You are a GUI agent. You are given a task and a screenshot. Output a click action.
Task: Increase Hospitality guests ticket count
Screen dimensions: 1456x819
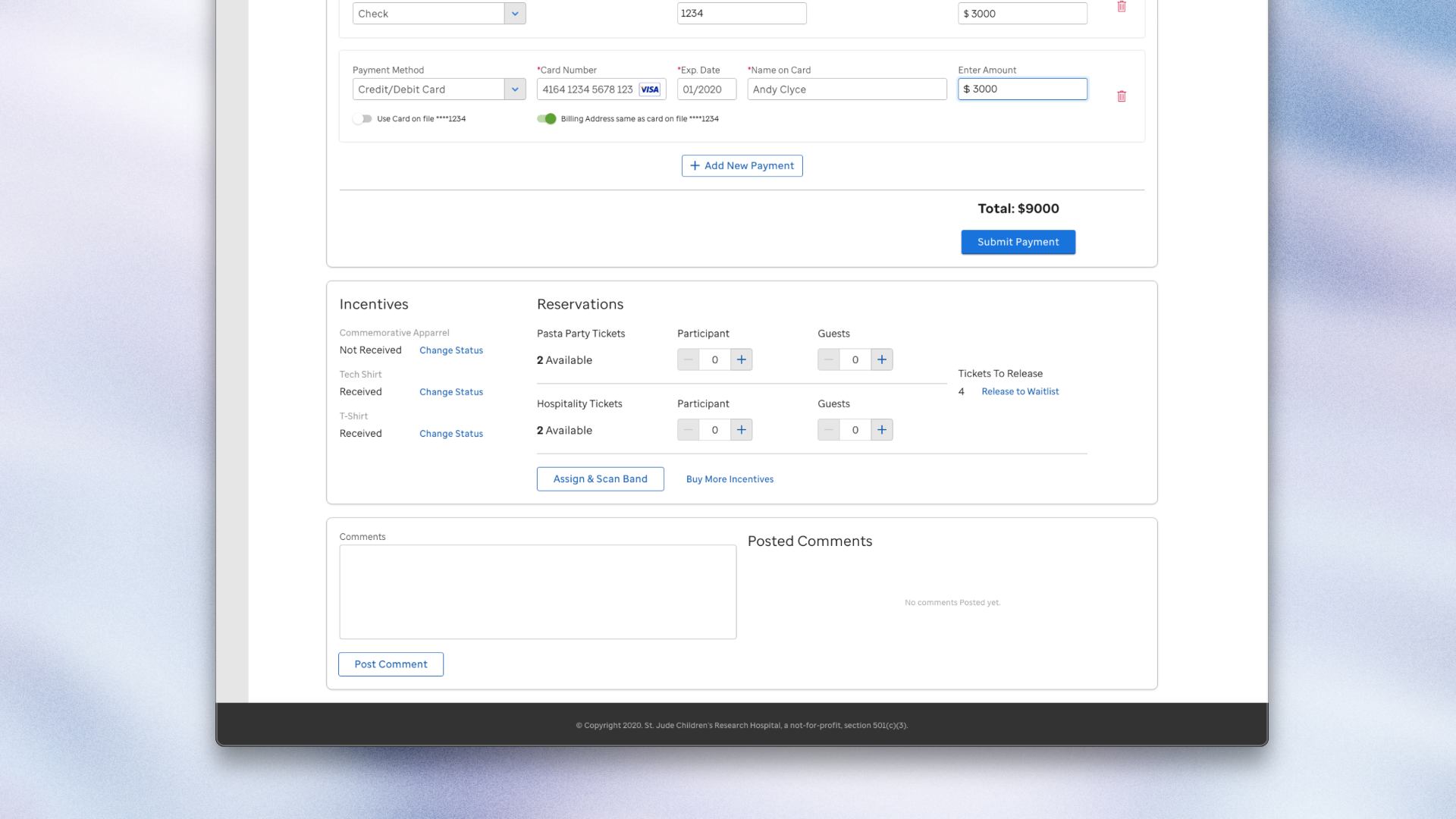pyautogui.click(x=881, y=430)
